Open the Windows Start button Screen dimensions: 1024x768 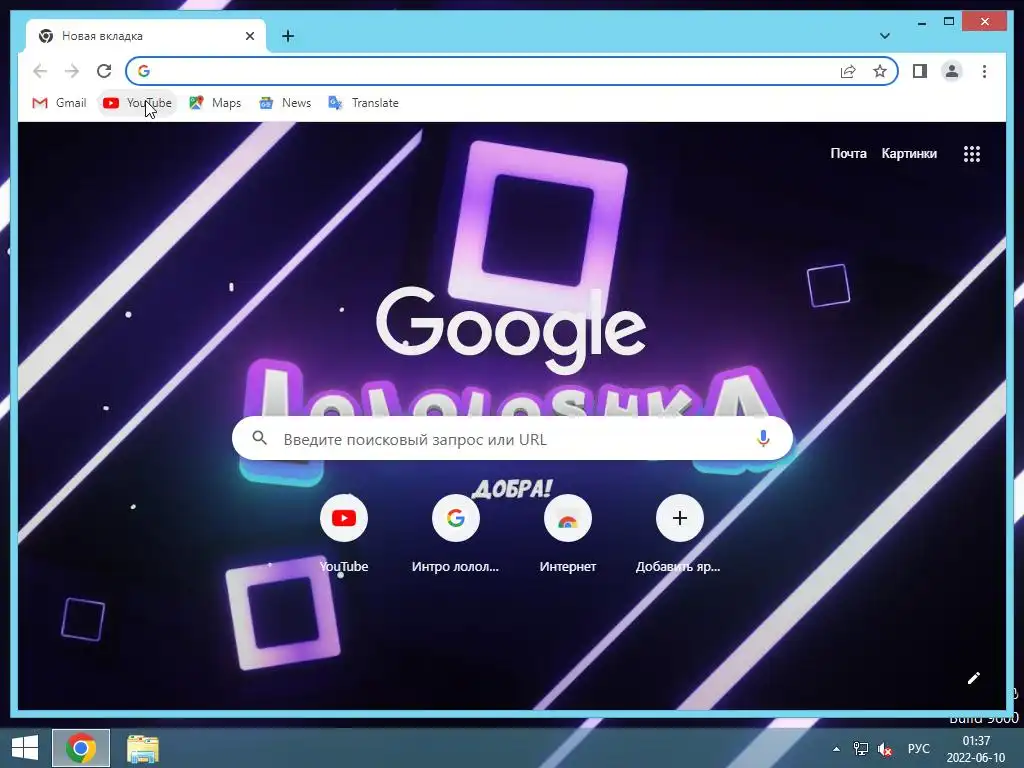coord(25,748)
